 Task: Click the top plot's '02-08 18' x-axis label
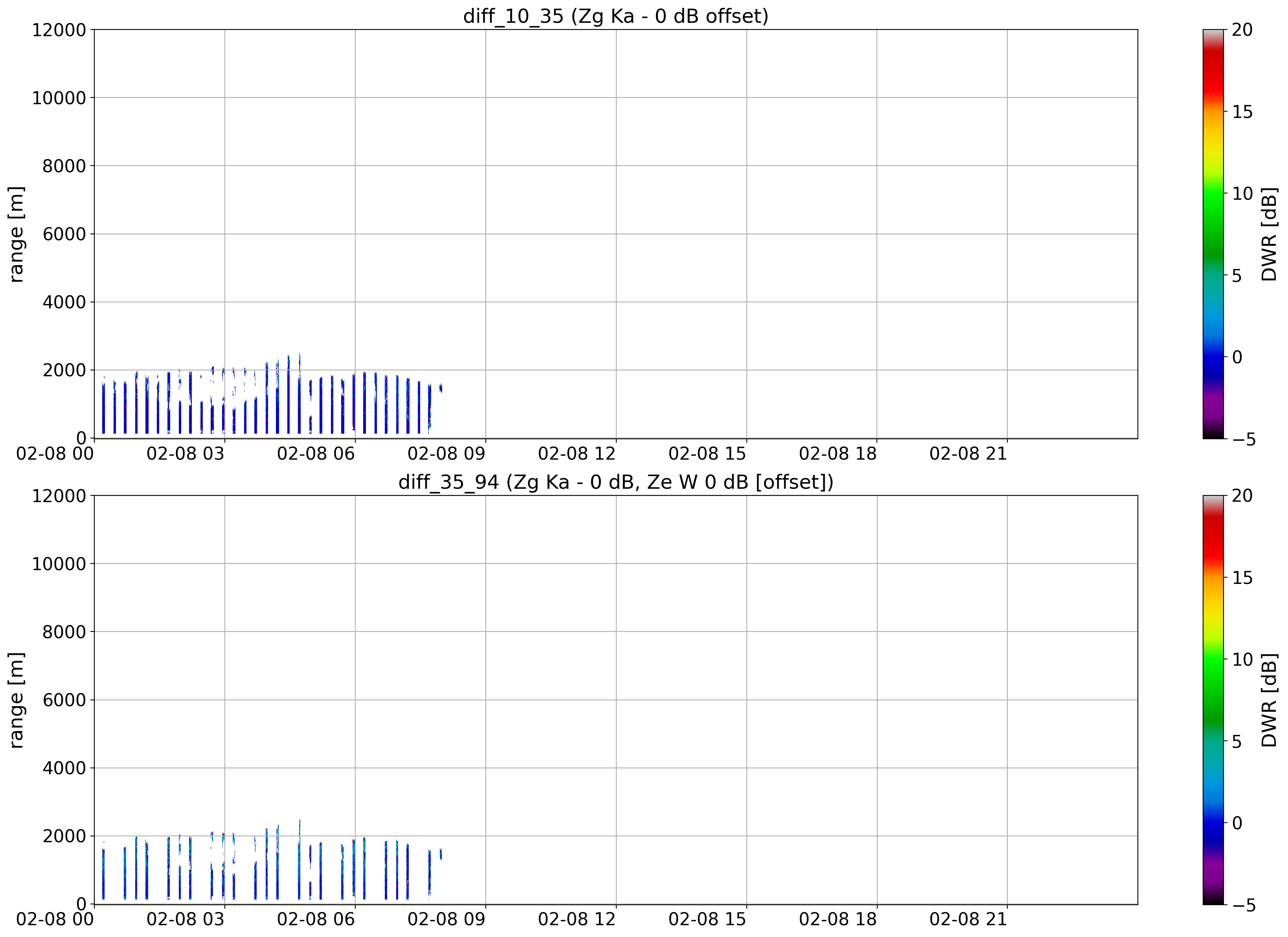pos(838,453)
